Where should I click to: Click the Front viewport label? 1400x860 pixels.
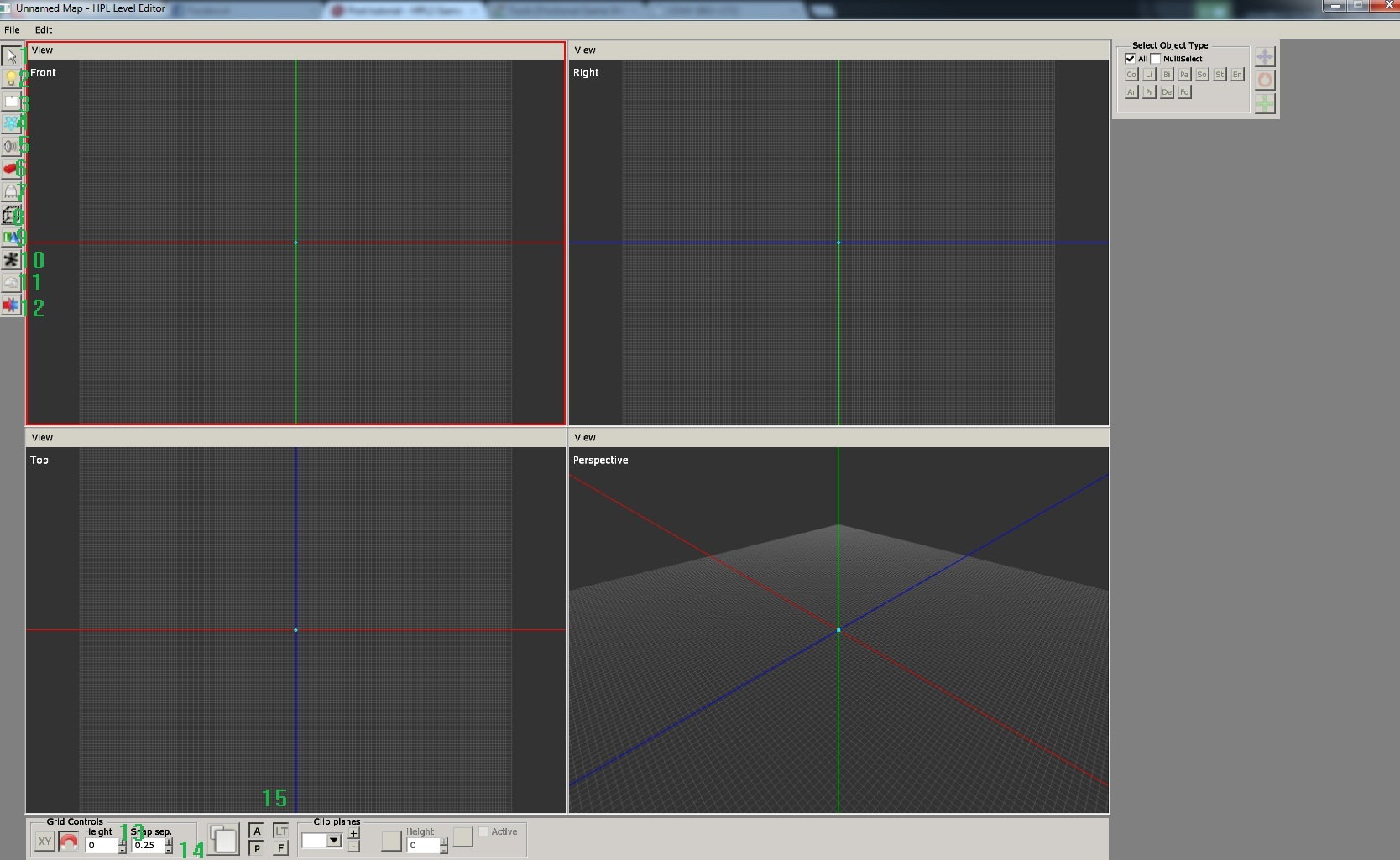click(43, 73)
